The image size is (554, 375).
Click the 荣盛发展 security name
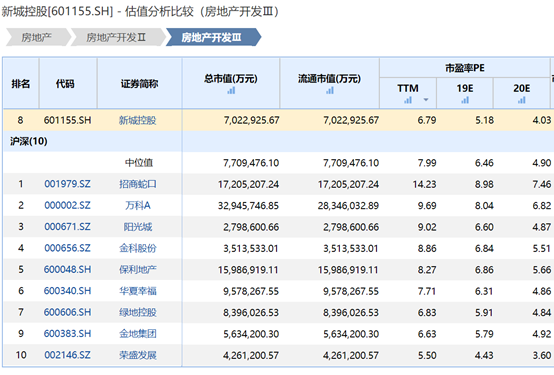(x=138, y=355)
